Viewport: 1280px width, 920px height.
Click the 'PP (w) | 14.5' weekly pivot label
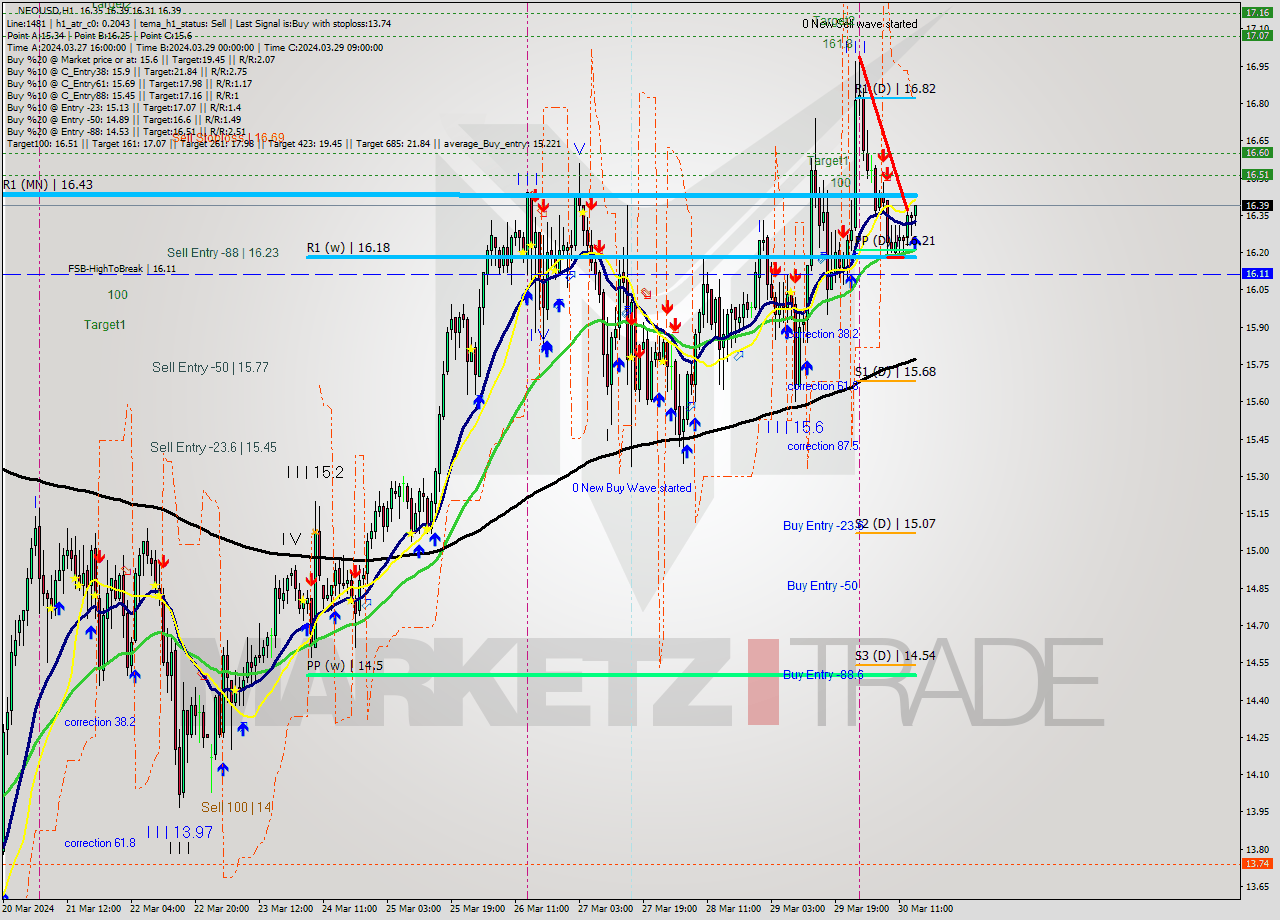click(345, 665)
